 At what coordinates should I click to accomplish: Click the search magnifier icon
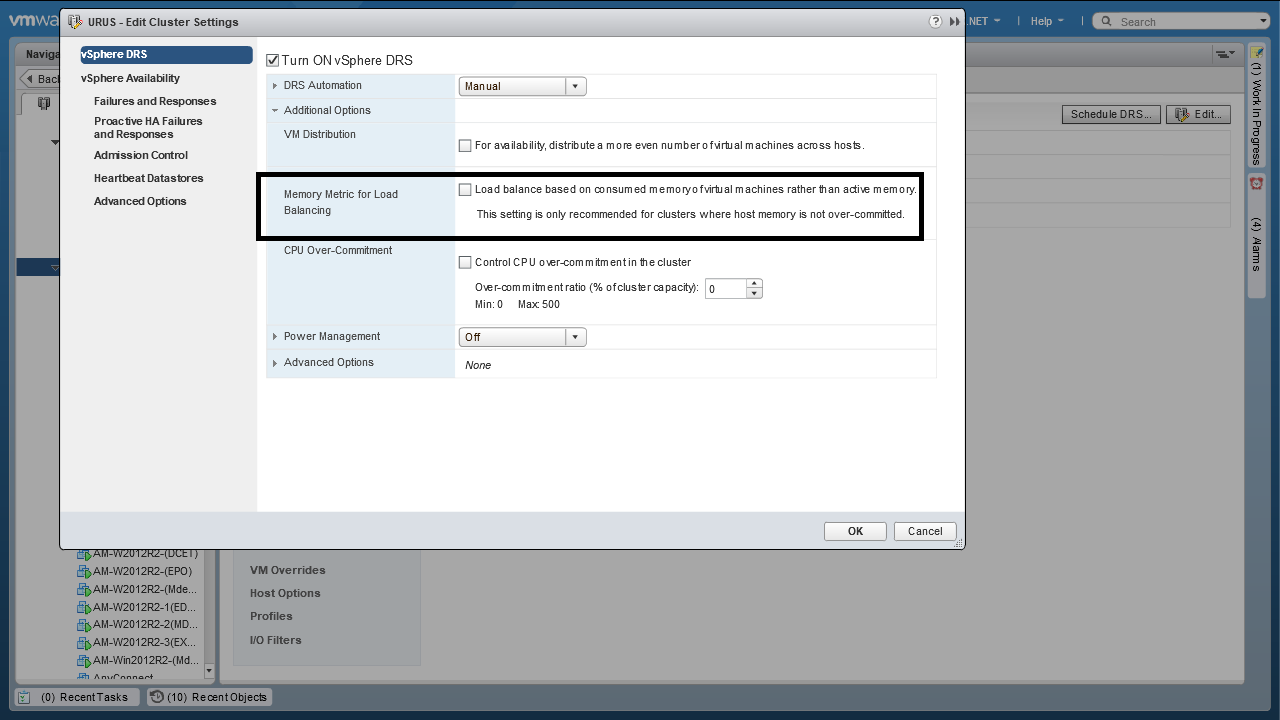[x=1106, y=21]
